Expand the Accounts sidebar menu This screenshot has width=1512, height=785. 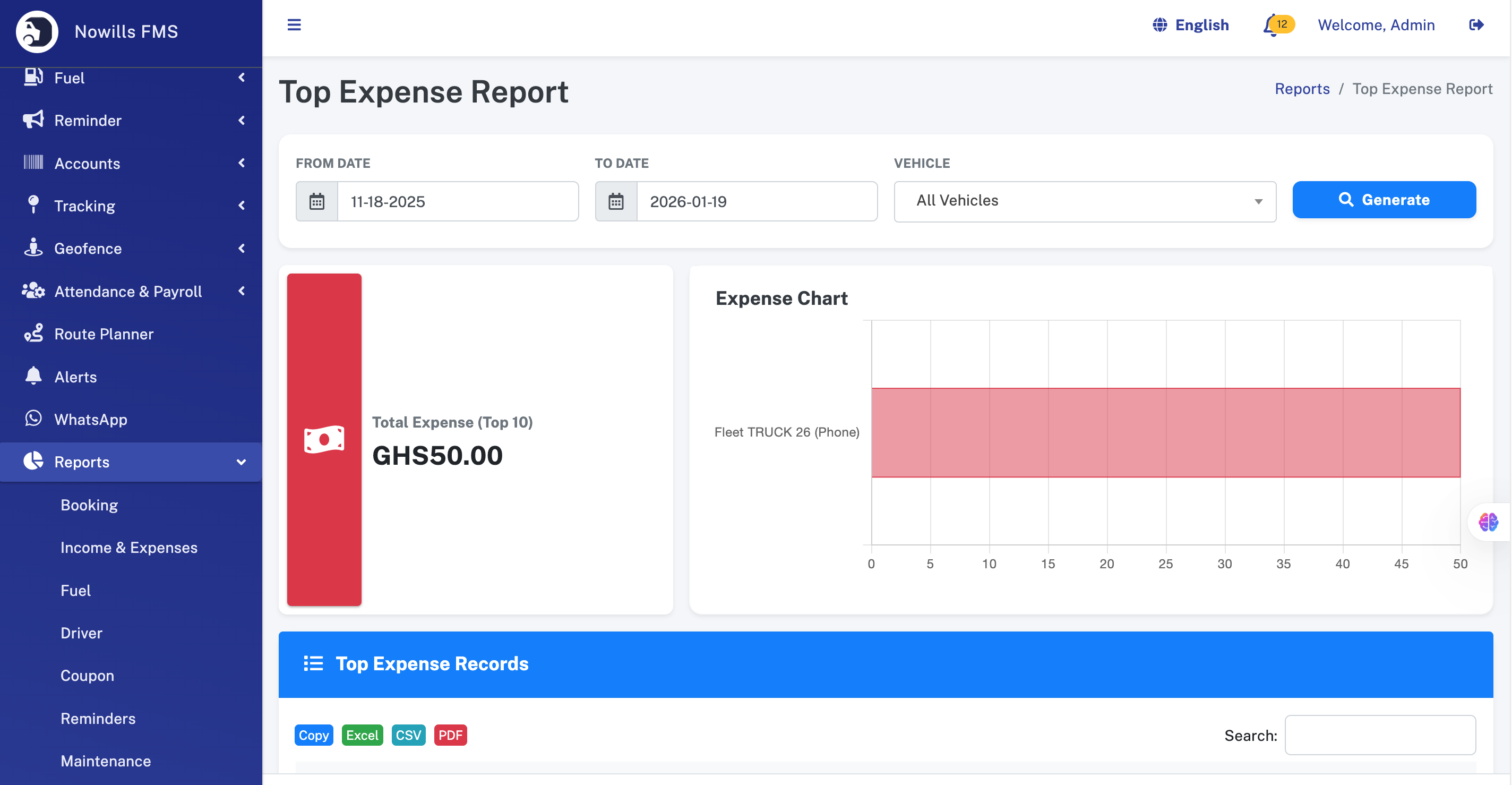click(x=87, y=163)
